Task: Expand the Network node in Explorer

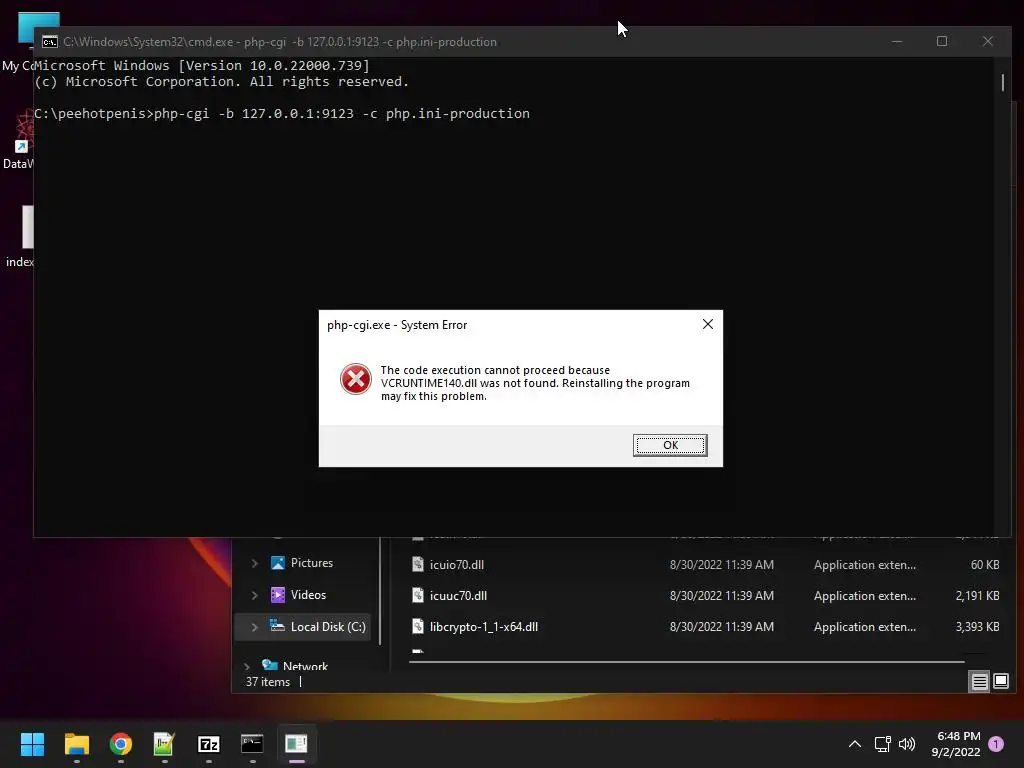Action: [x=247, y=666]
